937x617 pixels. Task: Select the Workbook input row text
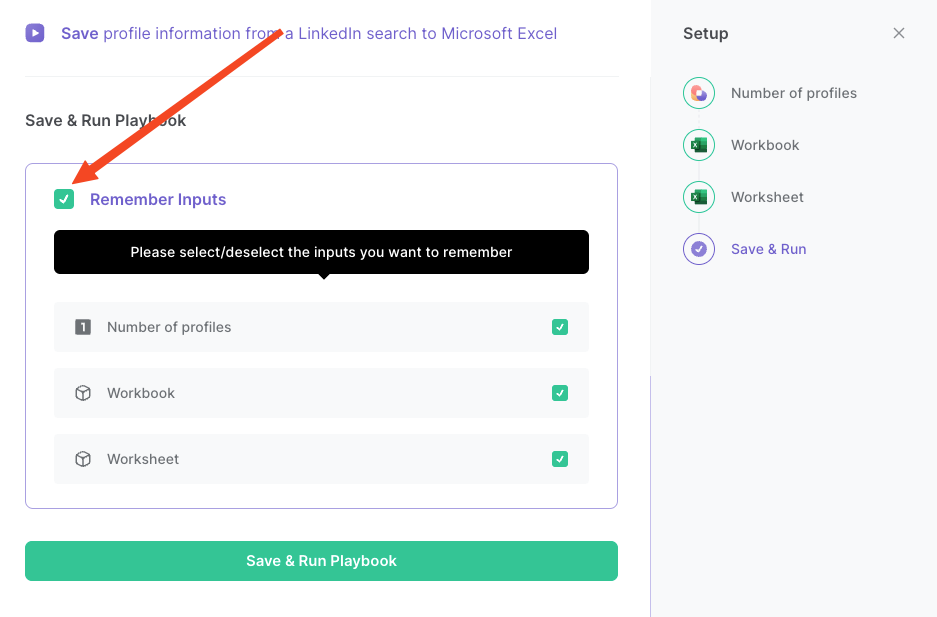[141, 393]
